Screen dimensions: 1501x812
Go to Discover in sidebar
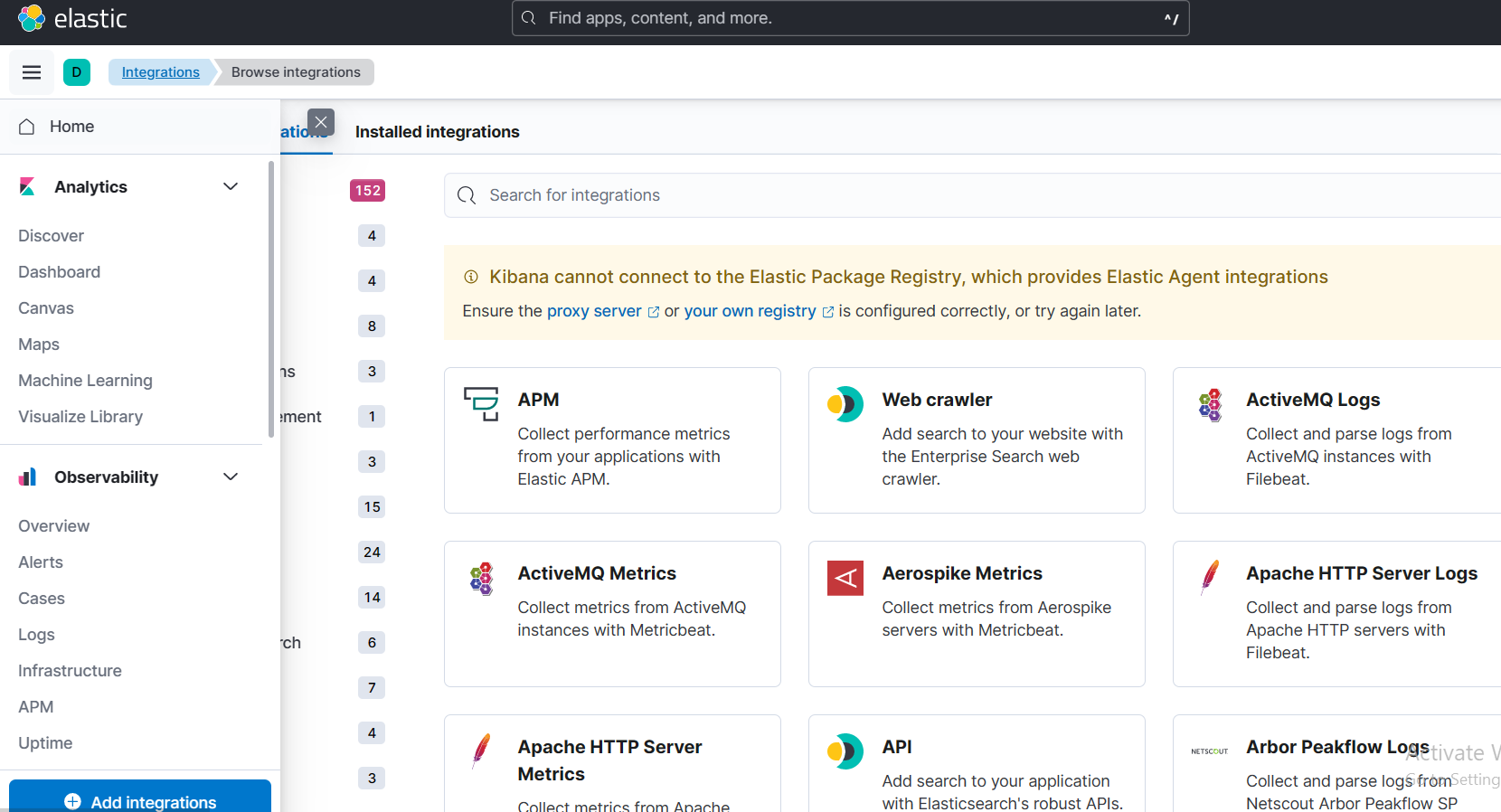[51, 236]
